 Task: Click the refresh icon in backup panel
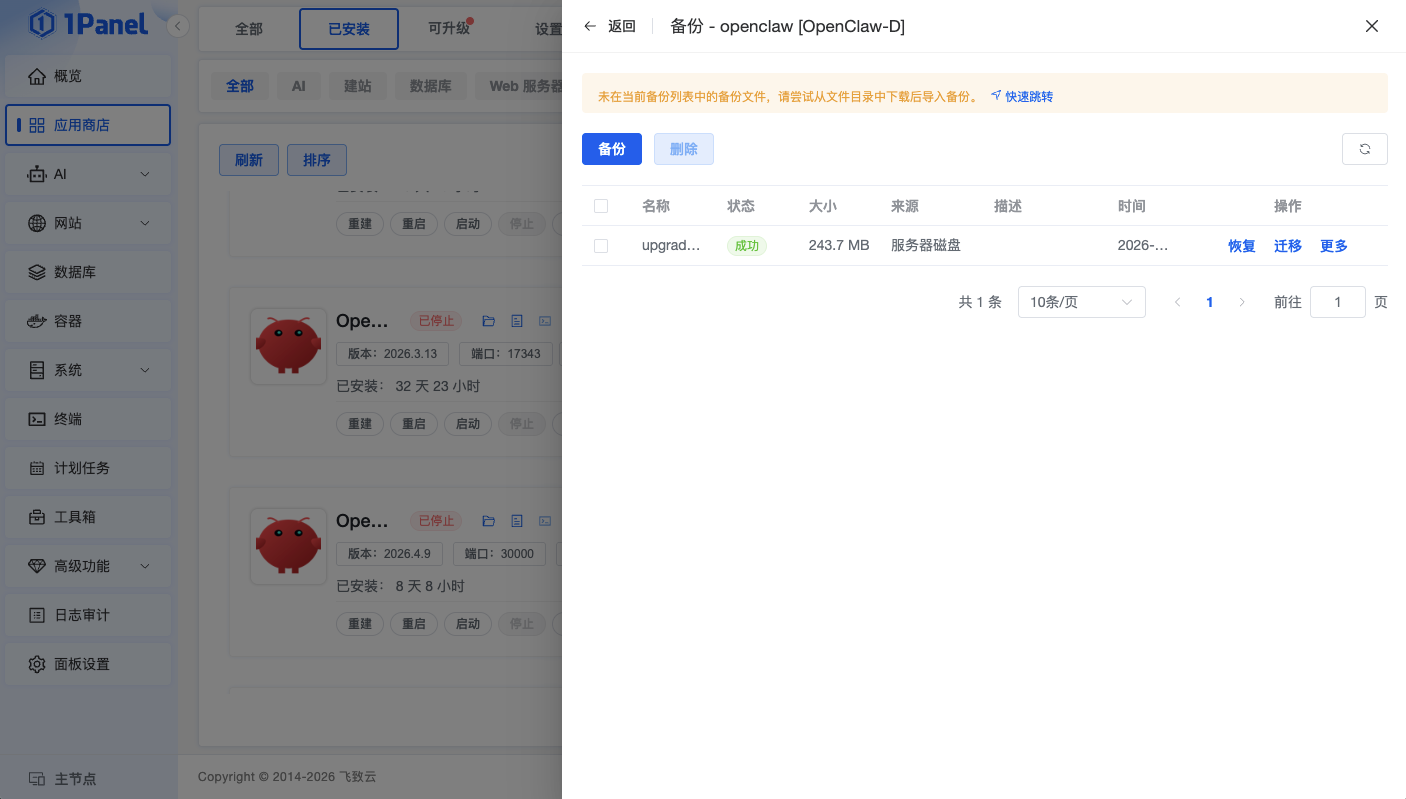coord(1364,149)
